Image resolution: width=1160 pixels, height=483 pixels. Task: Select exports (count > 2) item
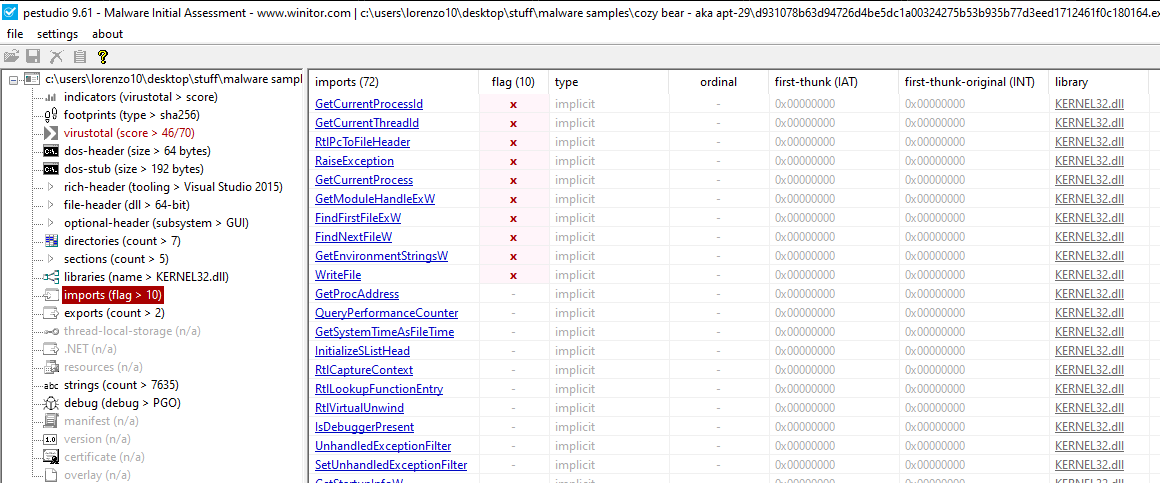point(113,313)
